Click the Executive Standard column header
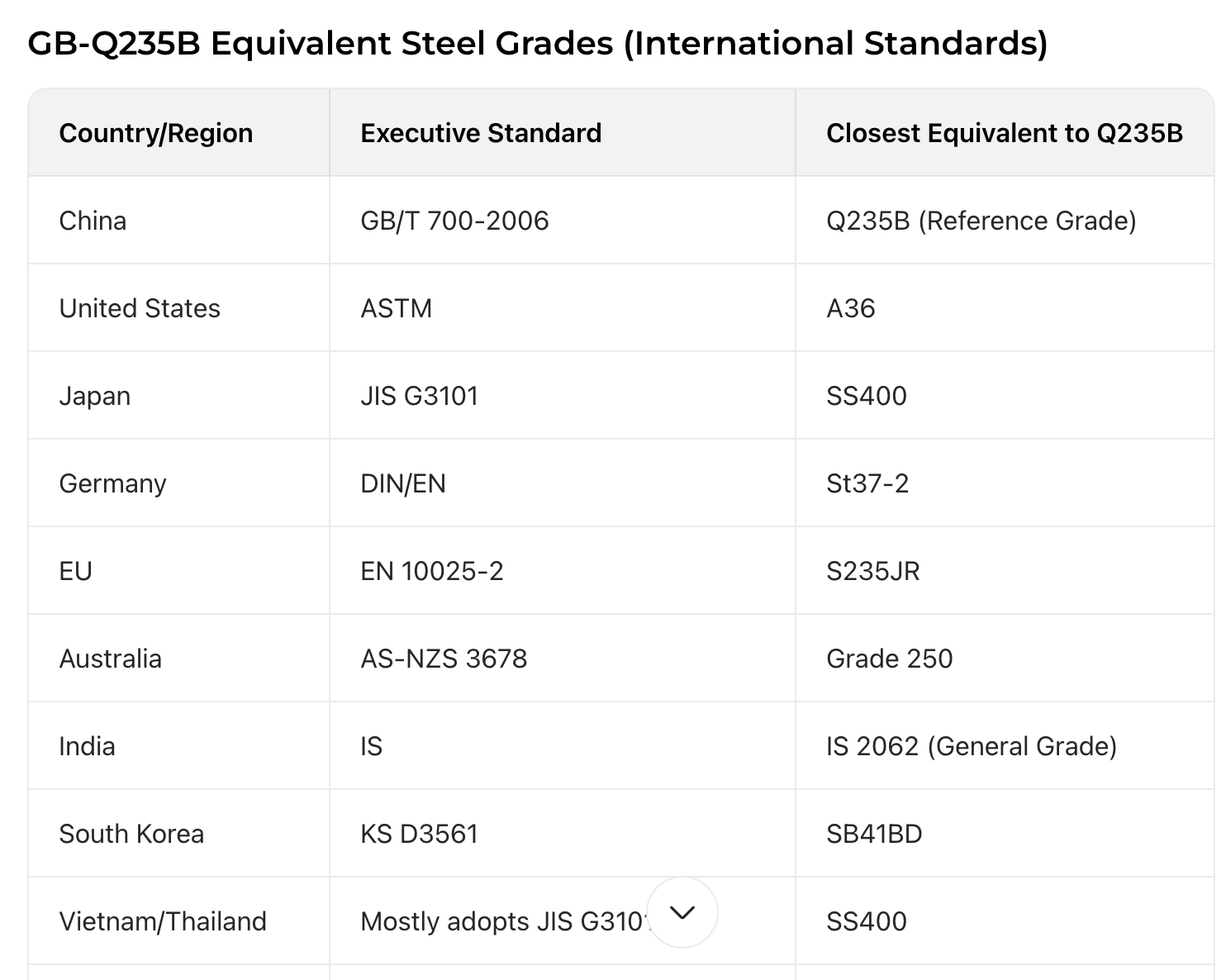1226x980 pixels. [481, 133]
